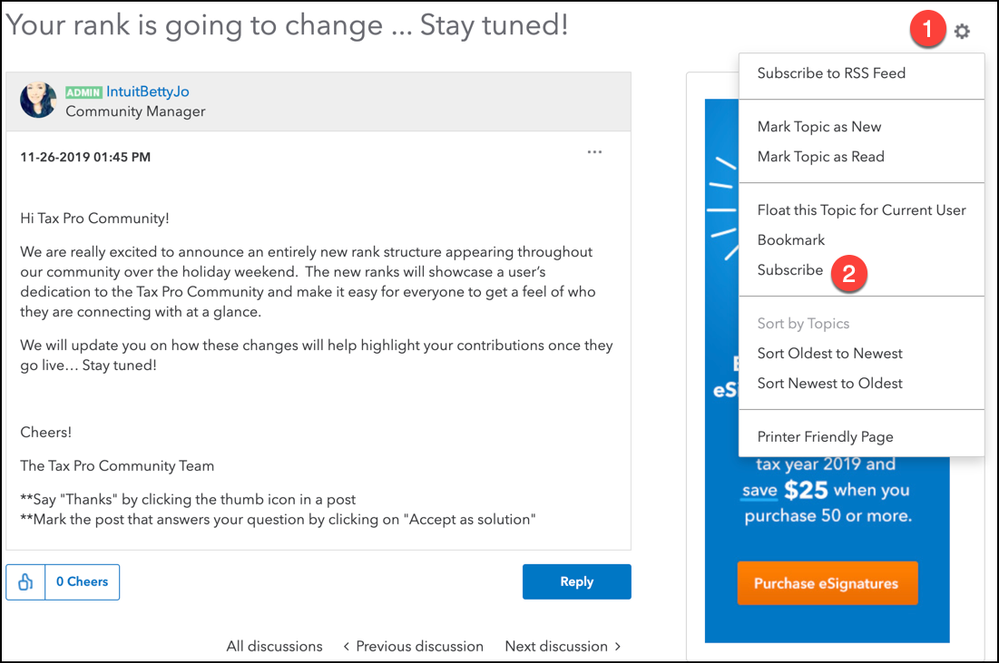
Task: Click Bookmark in the options menu
Action: pyautogui.click(x=791, y=240)
